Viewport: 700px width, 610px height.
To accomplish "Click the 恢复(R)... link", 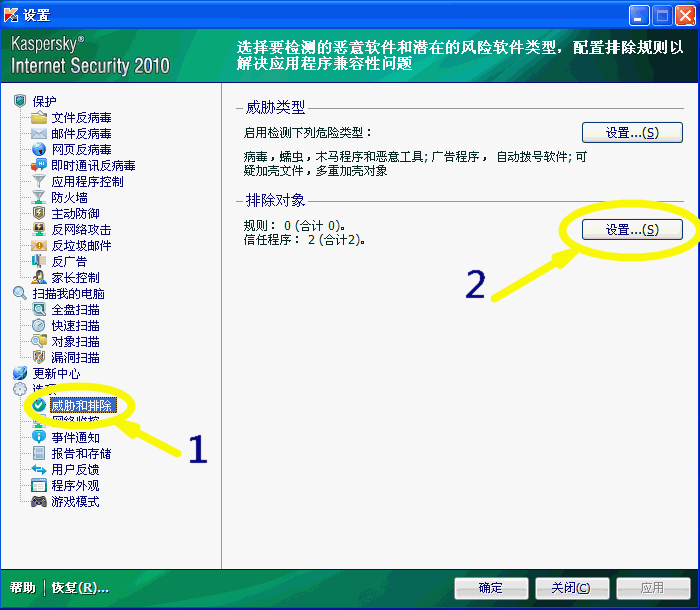I will click(80, 588).
